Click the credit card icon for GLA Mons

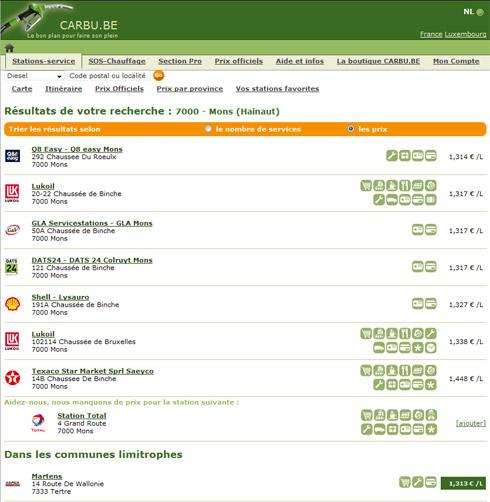(431, 230)
